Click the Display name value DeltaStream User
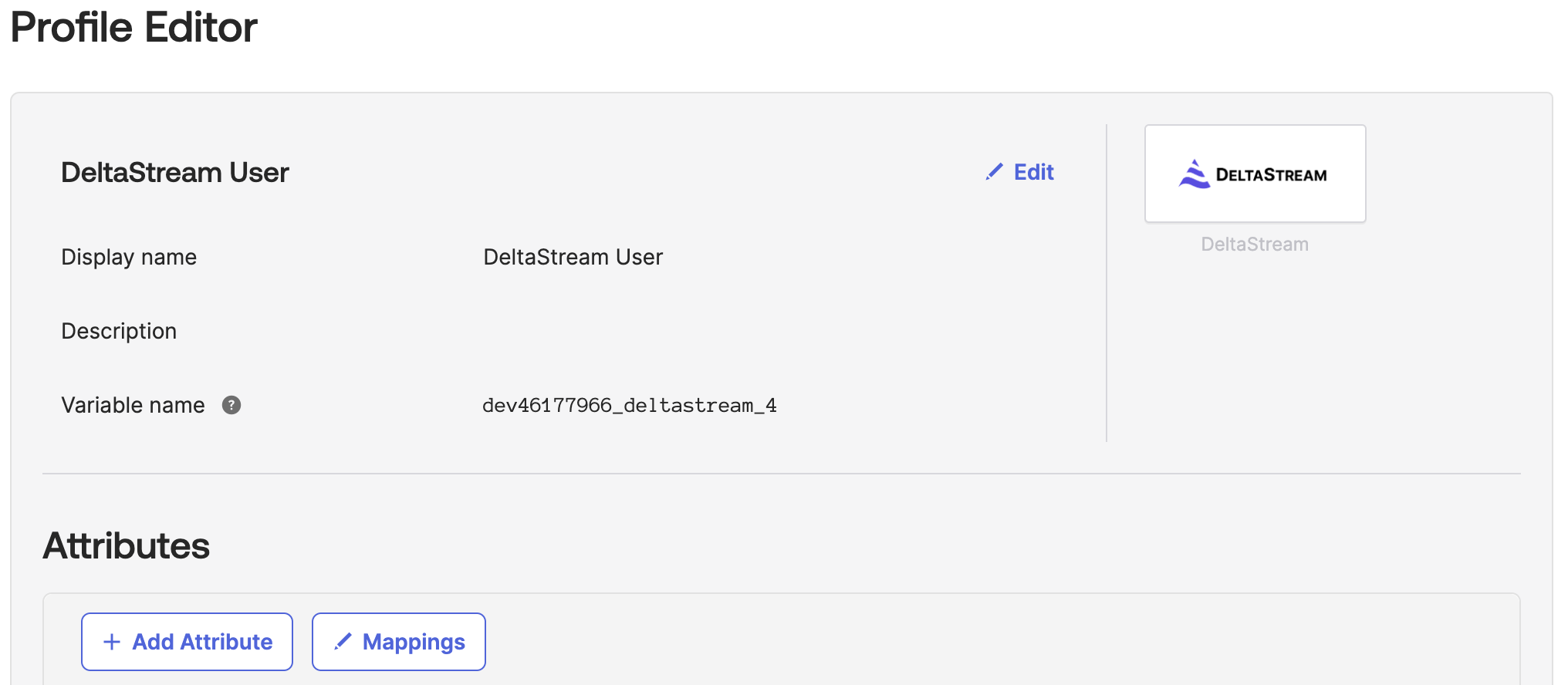This screenshot has width=1568, height=685. [x=573, y=257]
